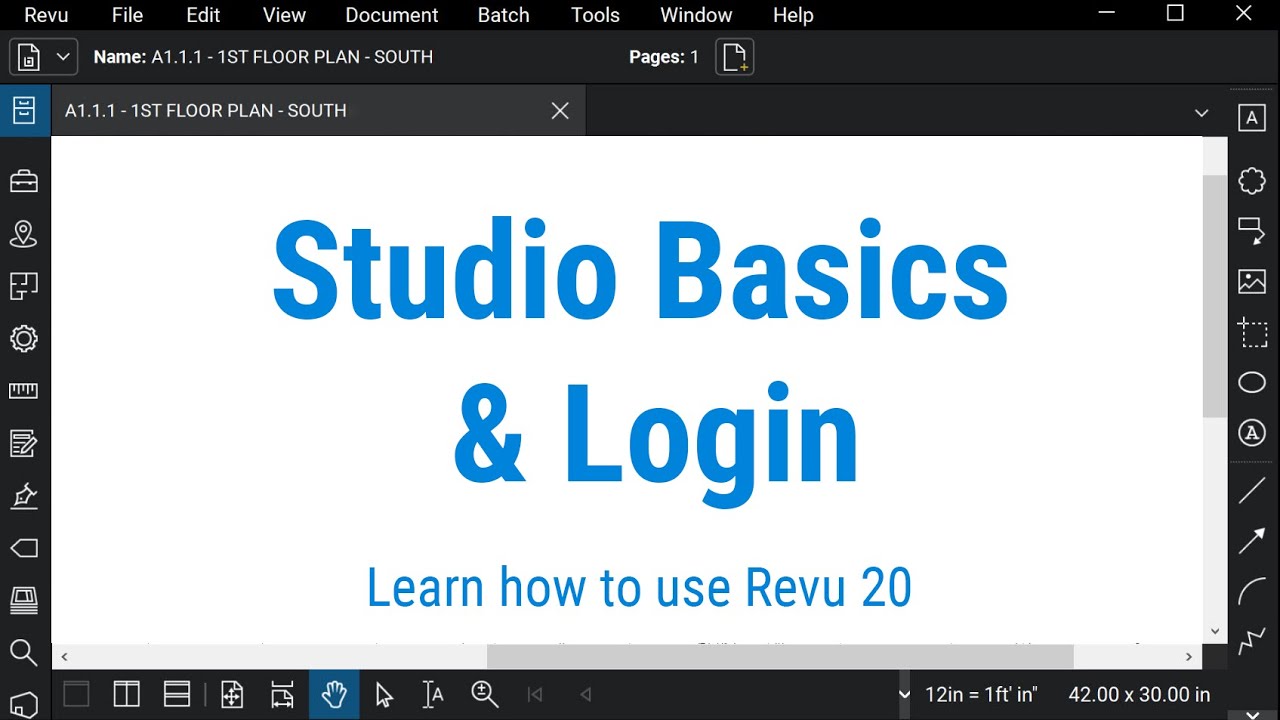Click the Fit Width button

(x=282, y=694)
